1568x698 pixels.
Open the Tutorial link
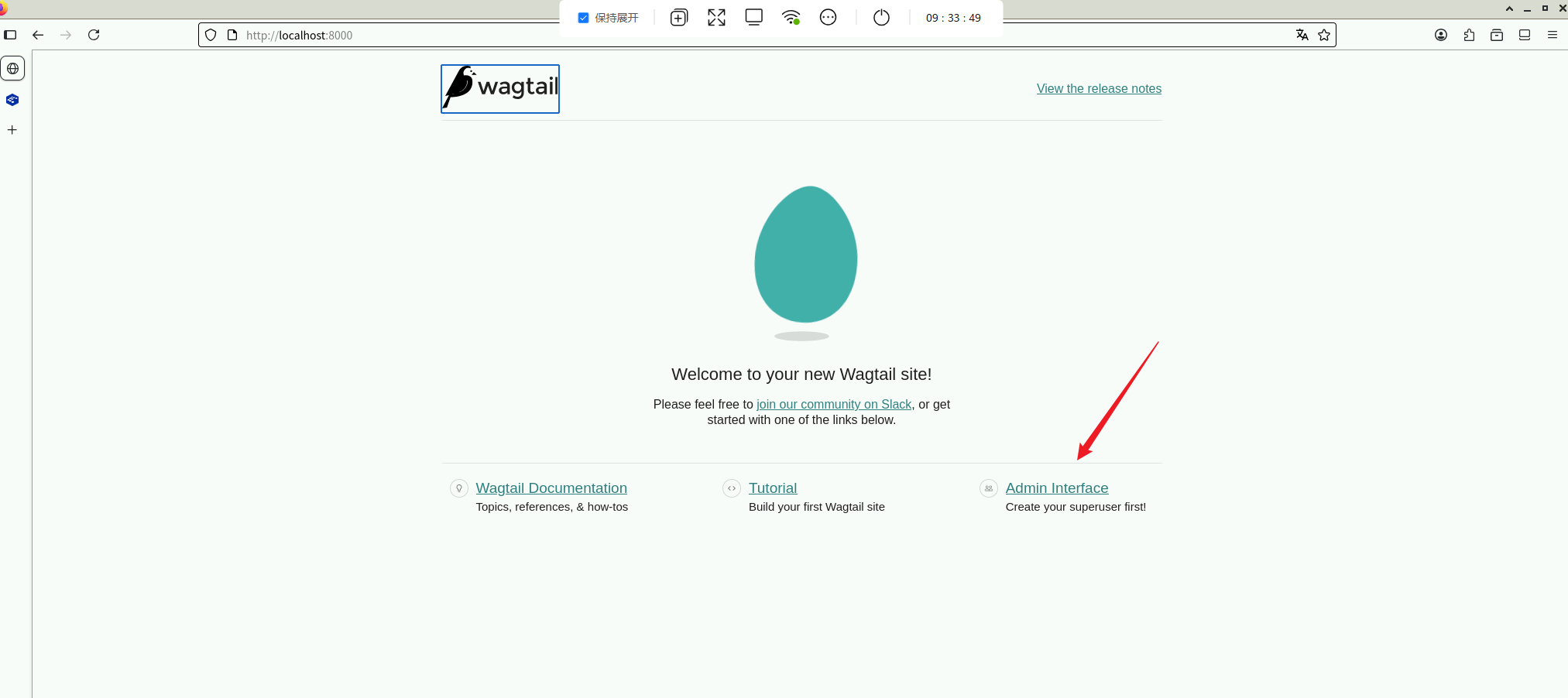pyautogui.click(x=773, y=488)
